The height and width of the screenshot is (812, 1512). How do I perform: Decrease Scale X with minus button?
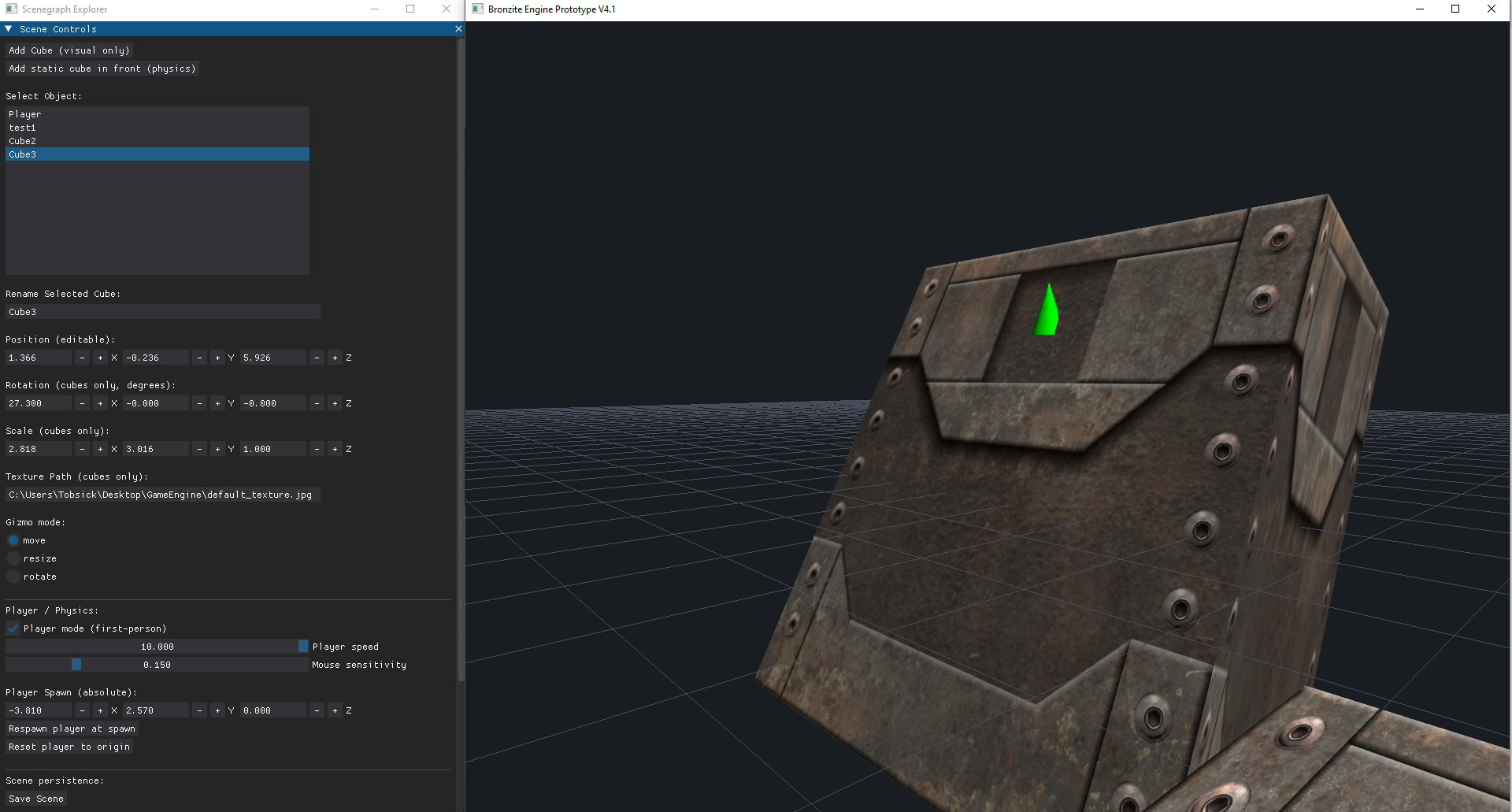click(x=82, y=449)
